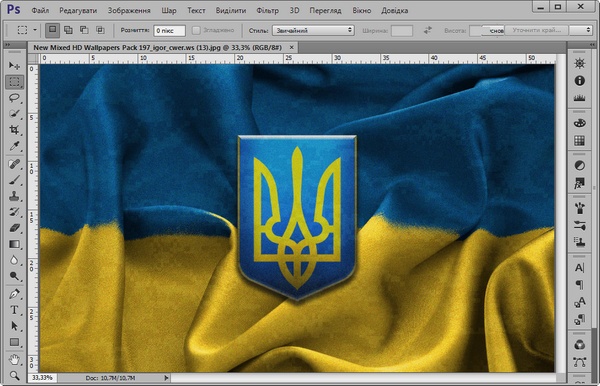Select the Zoom tool in toolbox
Screen dimensions: 600x386
coord(14,376)
